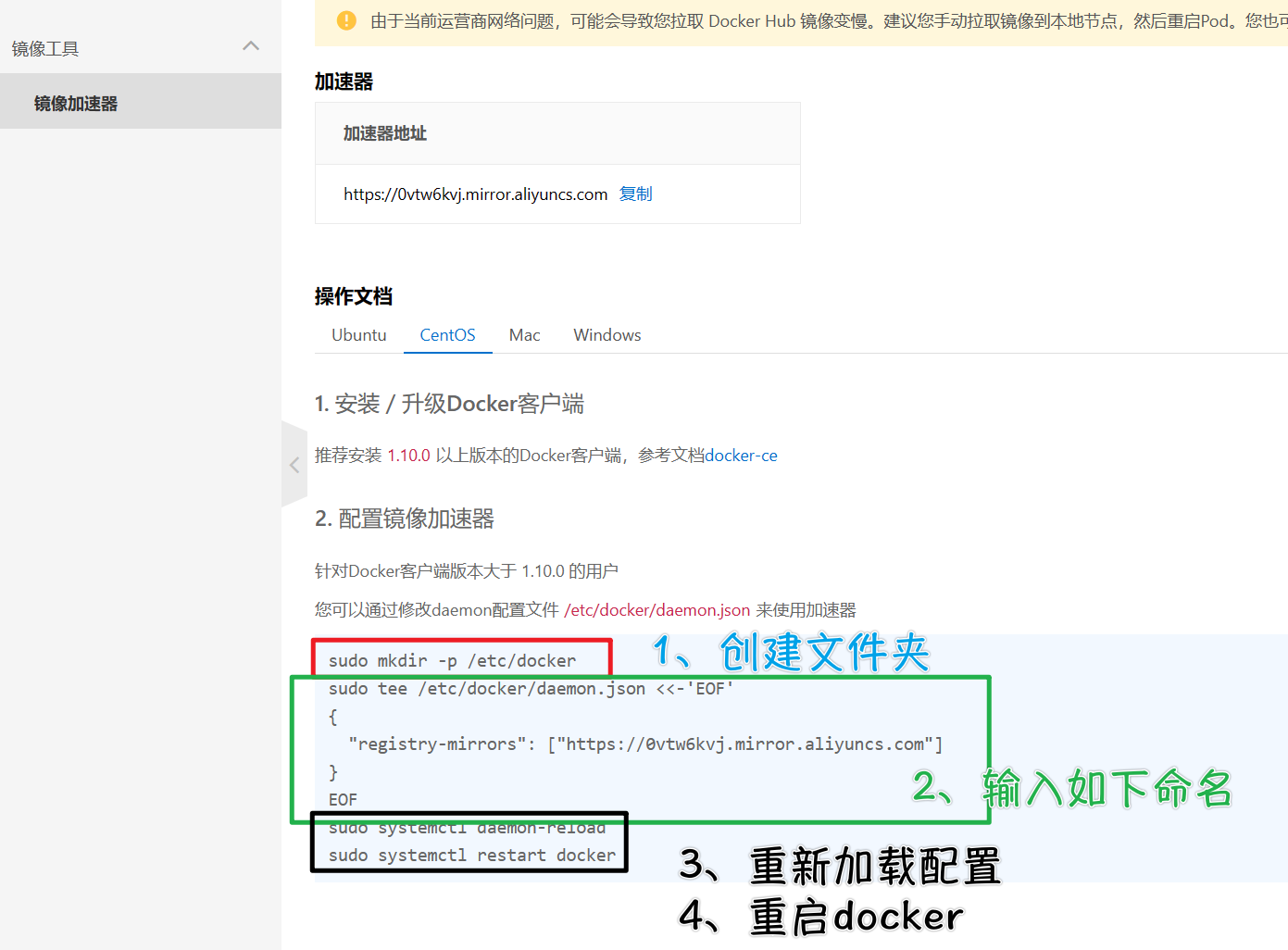Click the registry-mirrors code line
This screenshot has height=950, width=1288.
point(645,744)
